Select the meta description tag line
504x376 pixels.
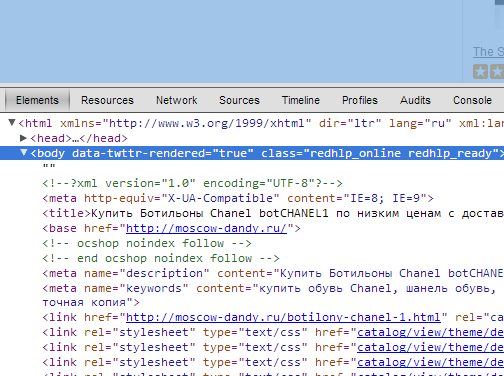273,273
